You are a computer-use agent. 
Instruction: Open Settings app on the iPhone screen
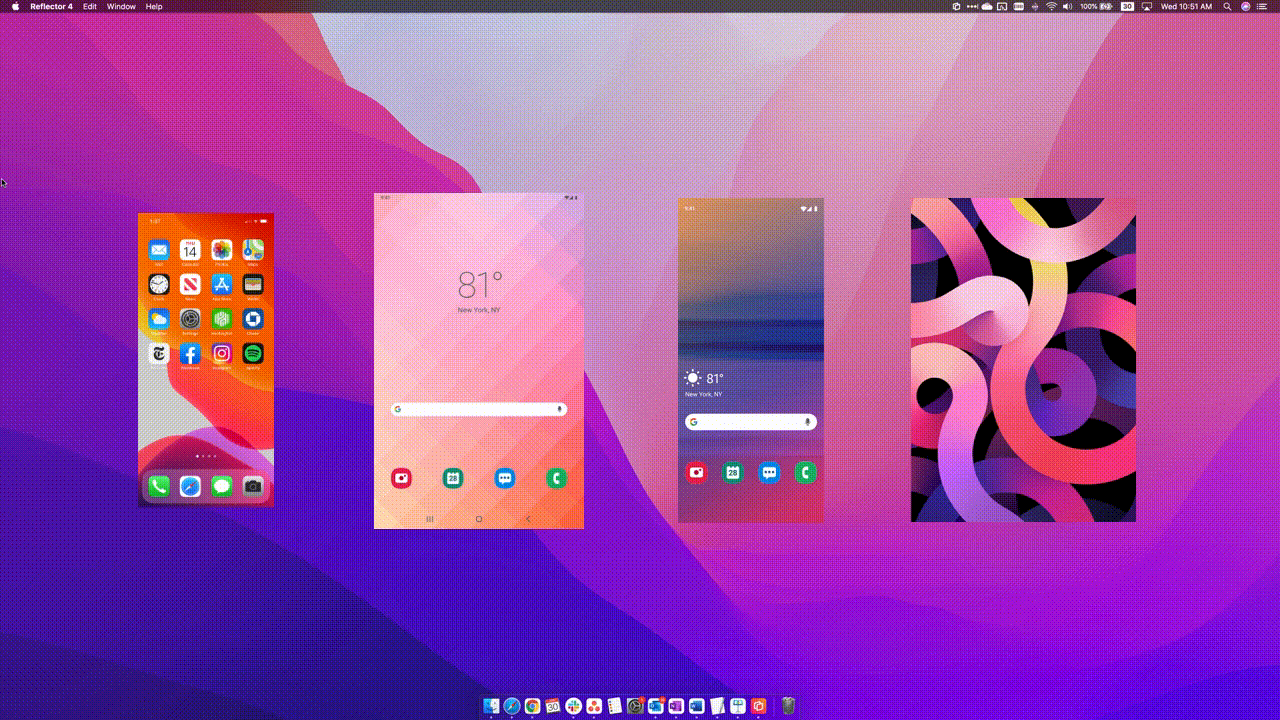click(x=190, y=319)
